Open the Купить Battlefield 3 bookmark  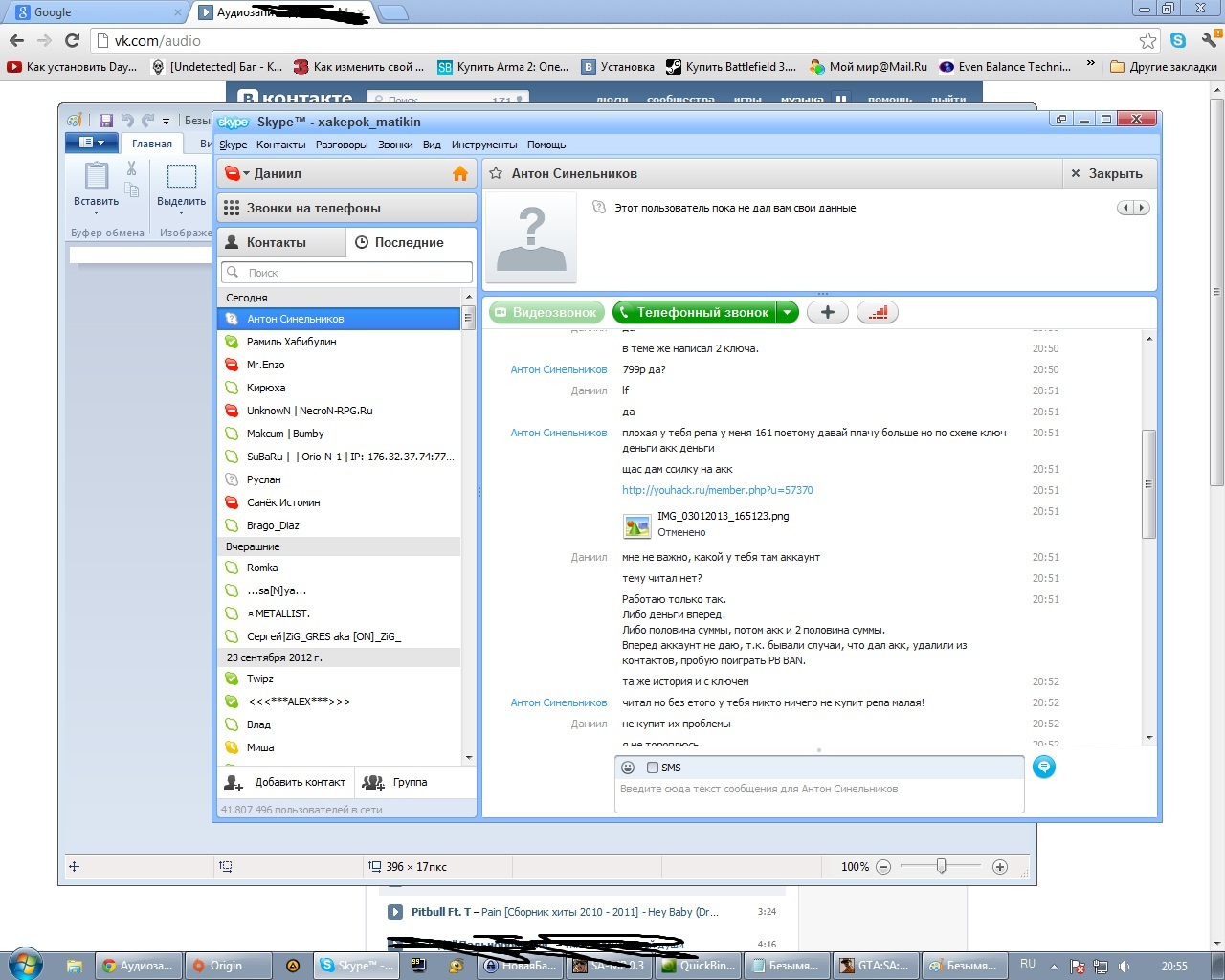(x=731, y=66)
